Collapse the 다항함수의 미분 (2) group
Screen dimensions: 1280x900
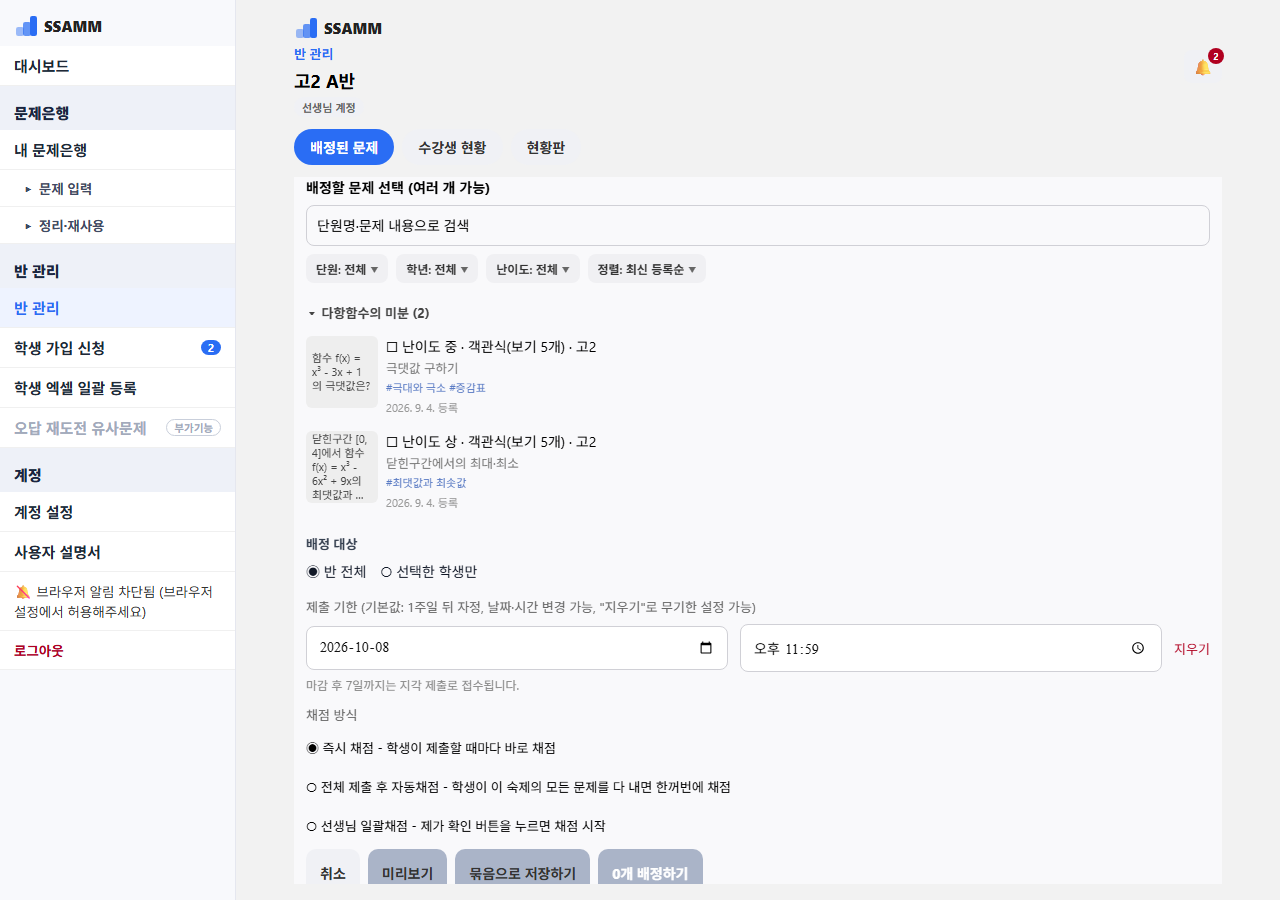[368, 313]
